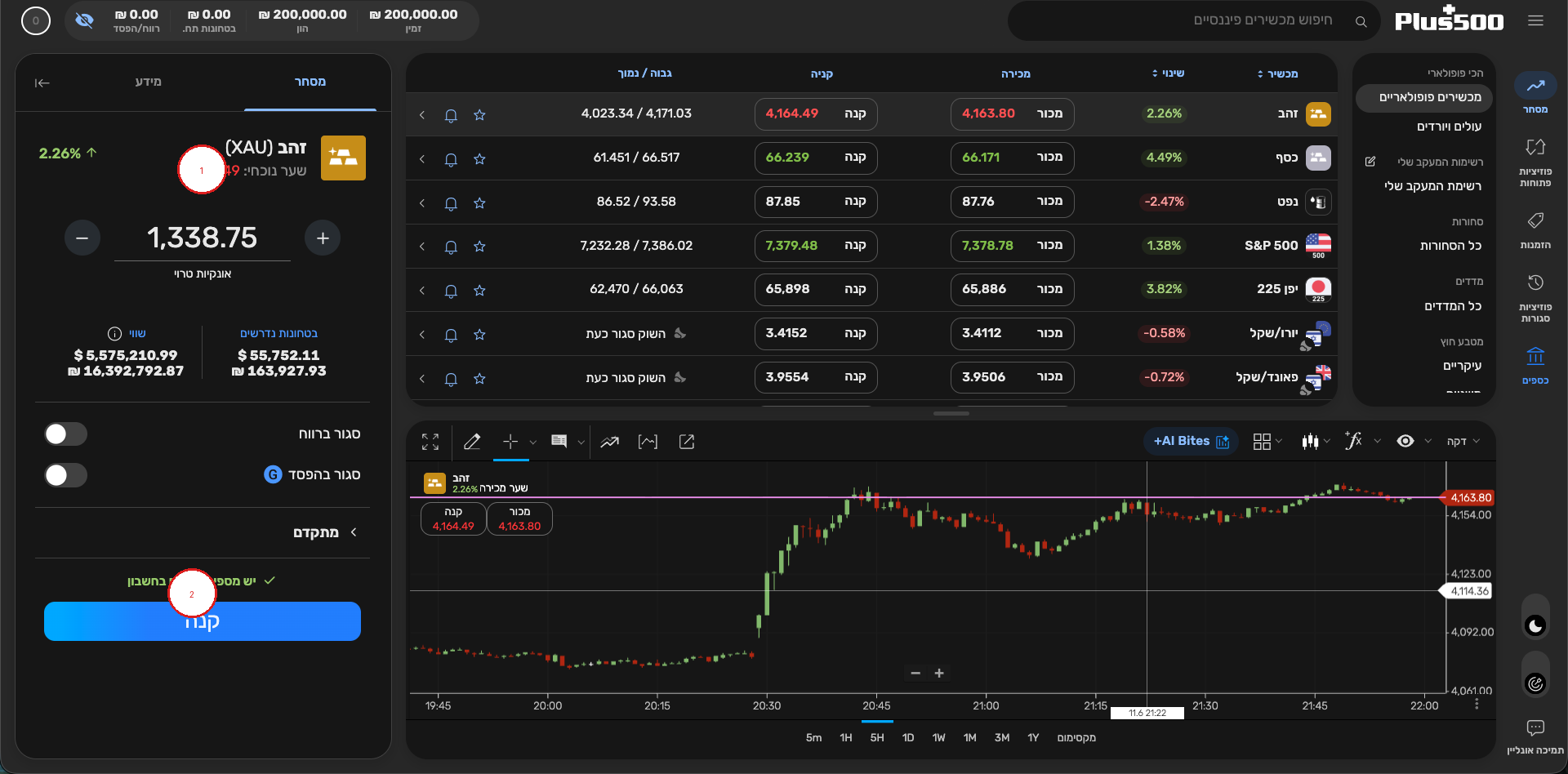Set a price alert bell for silver
This screenshot has height=774, width=1568.
tap(451, 159)
